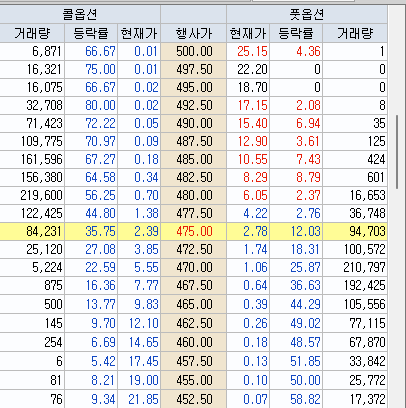Click call price 19.00 at 455.00
The image size is (406, 408).
(139, 380)
